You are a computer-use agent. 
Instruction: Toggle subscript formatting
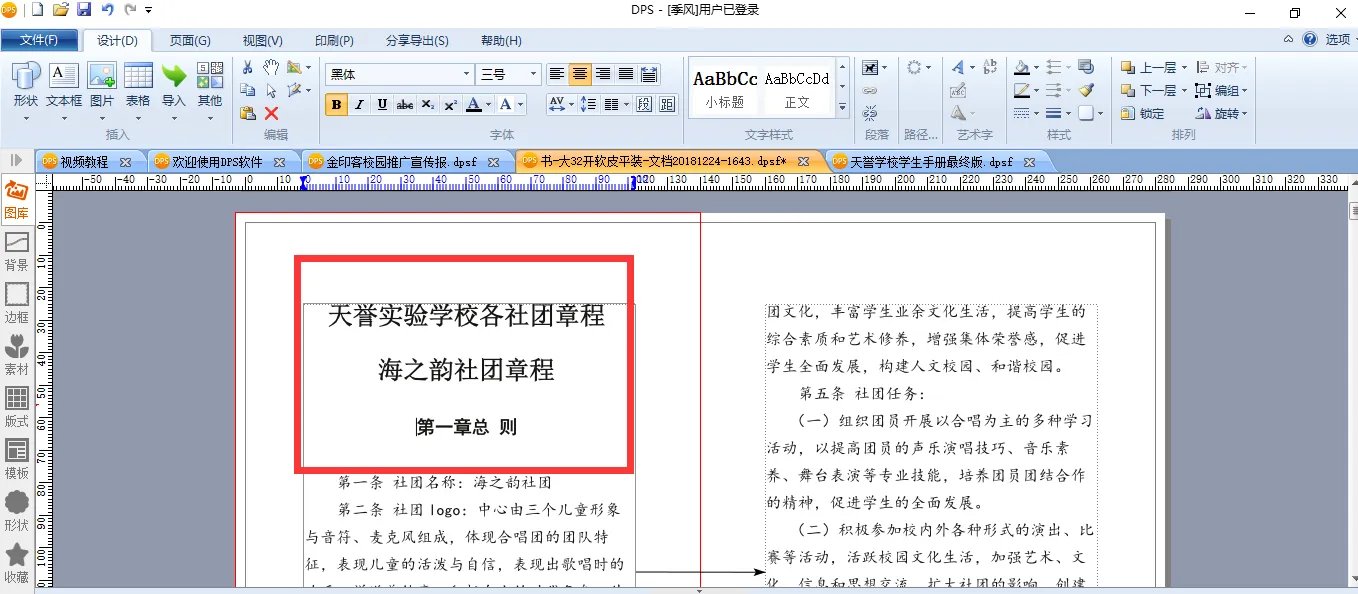tap(428, 104)
